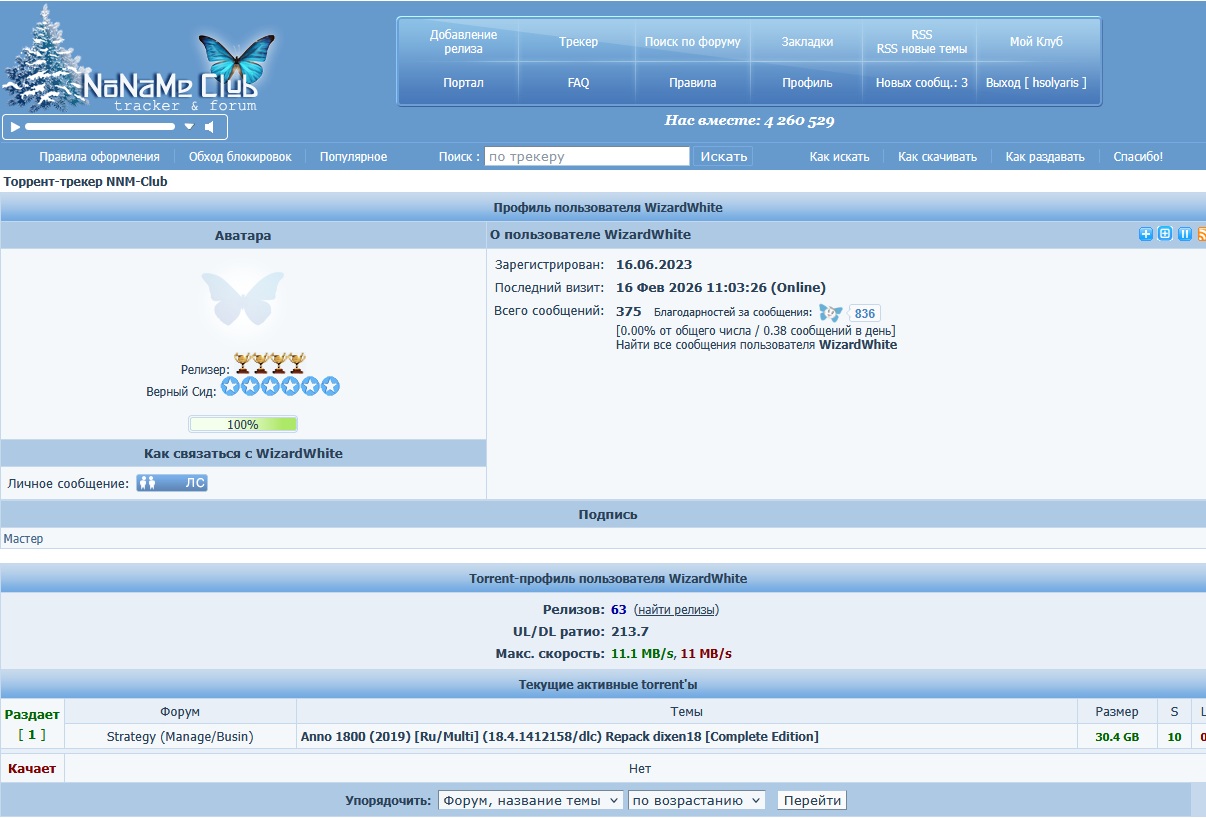Expand the radio player station dropdown arrow
The width and height of the screenshot is (1206, 818).
pos(189,127)
